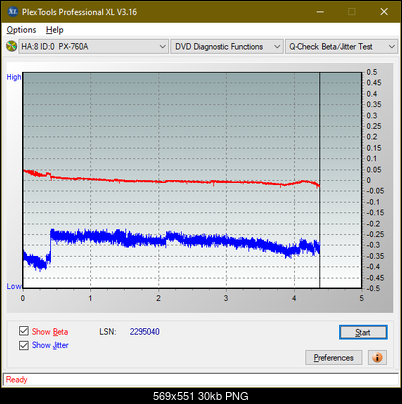Click the Ready status bar text
This screenshot has height=404, width=402.
(17, 380)
